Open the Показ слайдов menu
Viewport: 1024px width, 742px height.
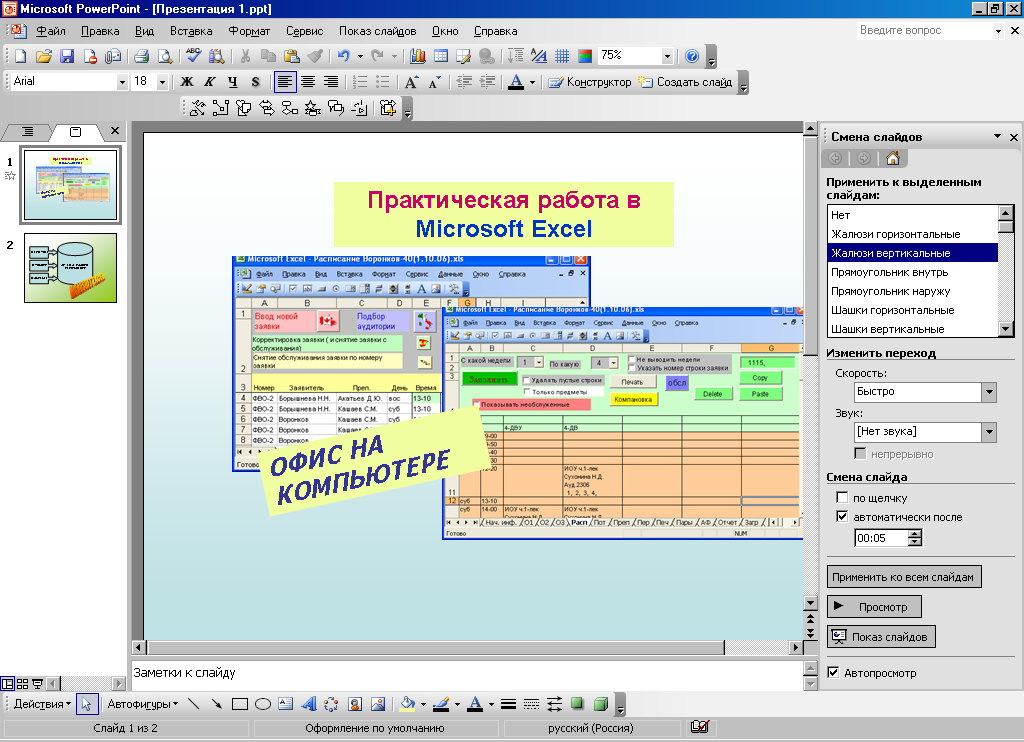(x=377, y=31)
